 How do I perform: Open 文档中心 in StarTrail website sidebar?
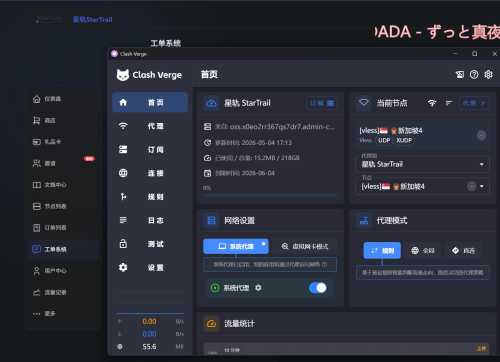pos(63,185)
